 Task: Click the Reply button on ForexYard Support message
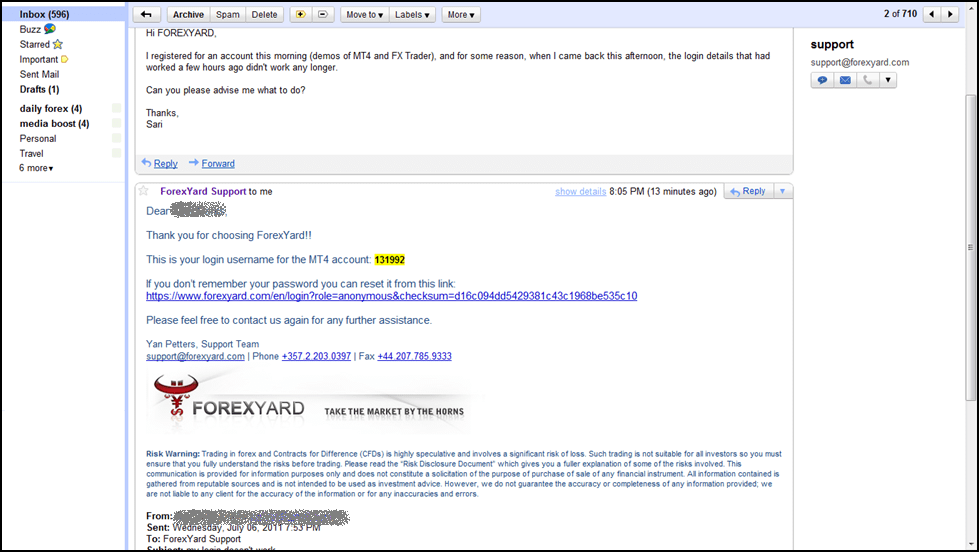coord(748,191)
